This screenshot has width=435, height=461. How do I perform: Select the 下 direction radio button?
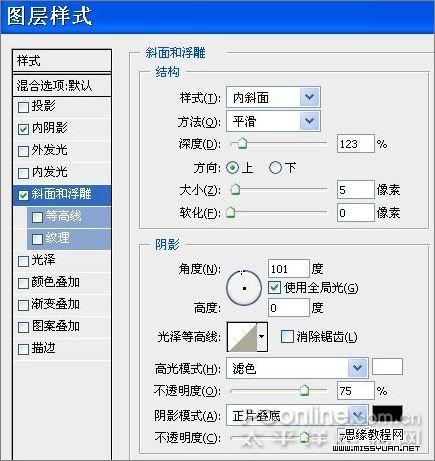275,168
